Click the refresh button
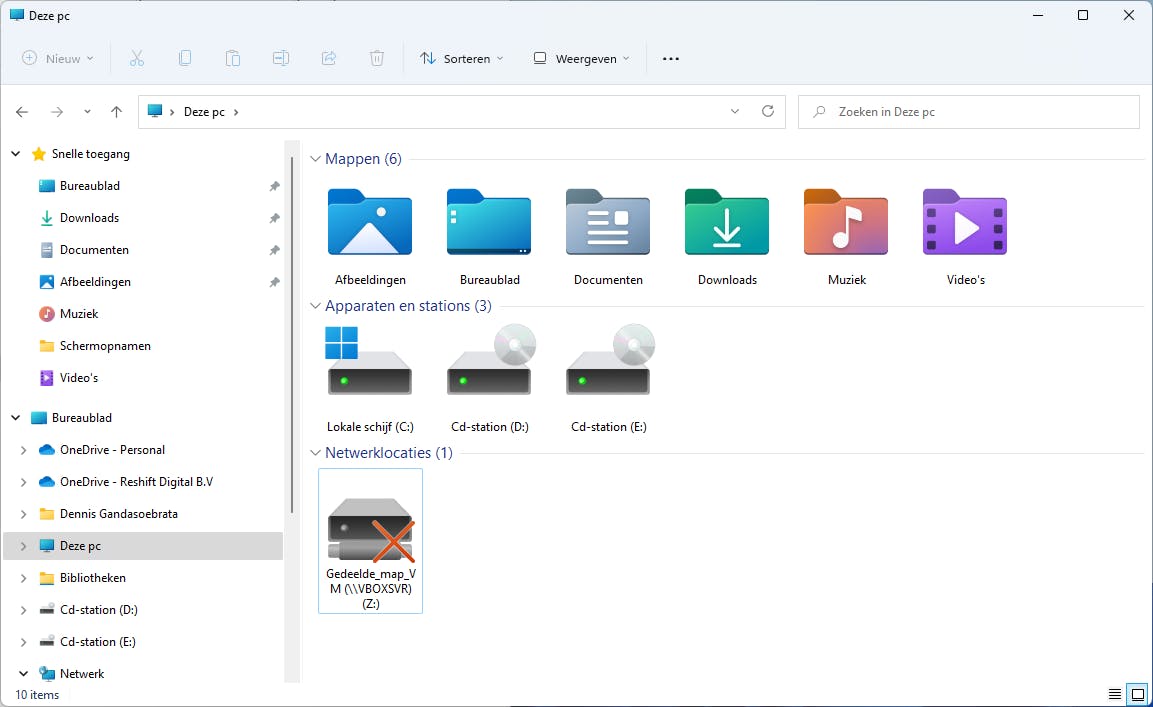Image resolution: width=1153 pixels, height=707 pixels. (x=768, y=111)
